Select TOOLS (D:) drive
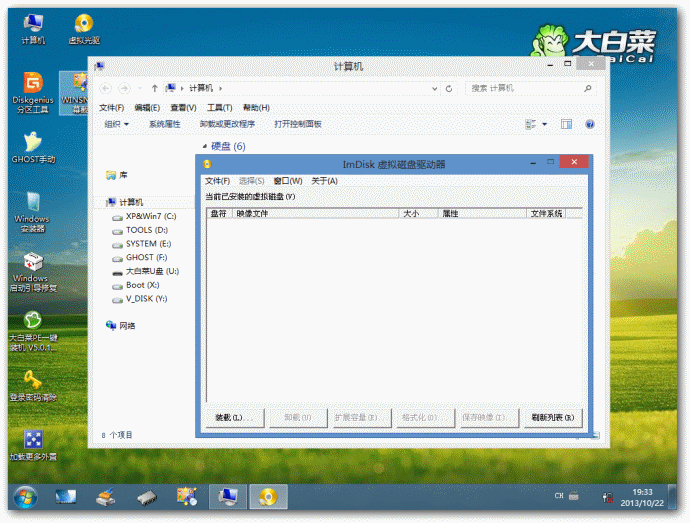This screenshot has width=690, height=523. 140,230
